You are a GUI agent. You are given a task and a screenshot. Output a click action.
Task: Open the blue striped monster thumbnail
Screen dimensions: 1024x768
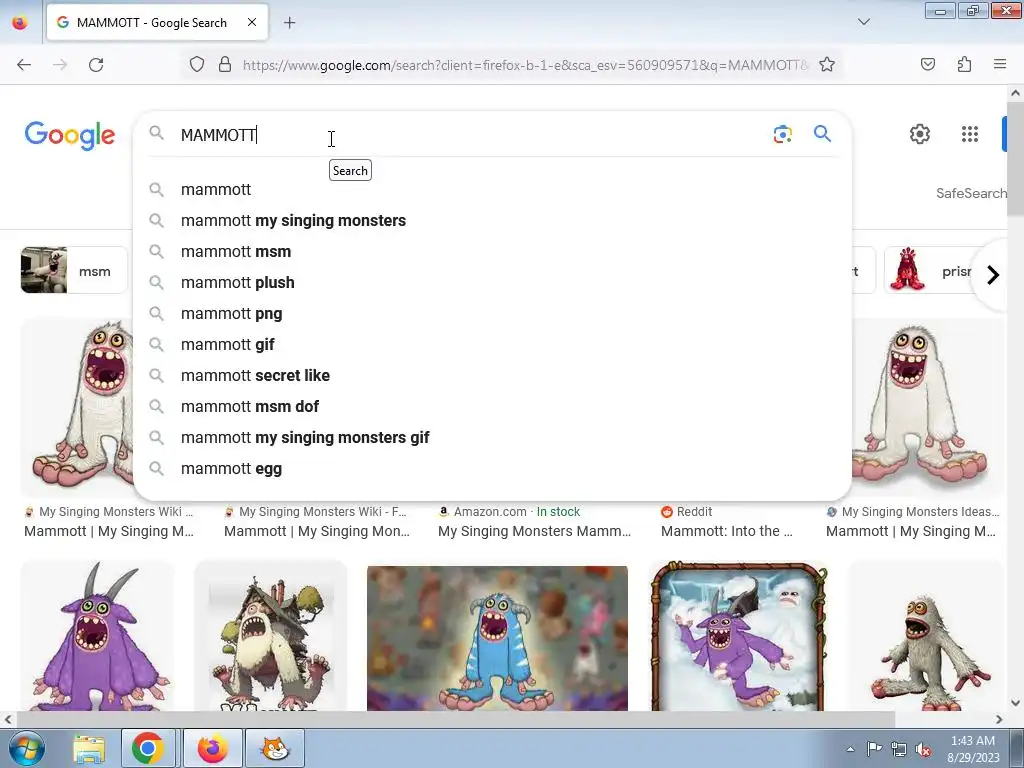click(498, 638)
